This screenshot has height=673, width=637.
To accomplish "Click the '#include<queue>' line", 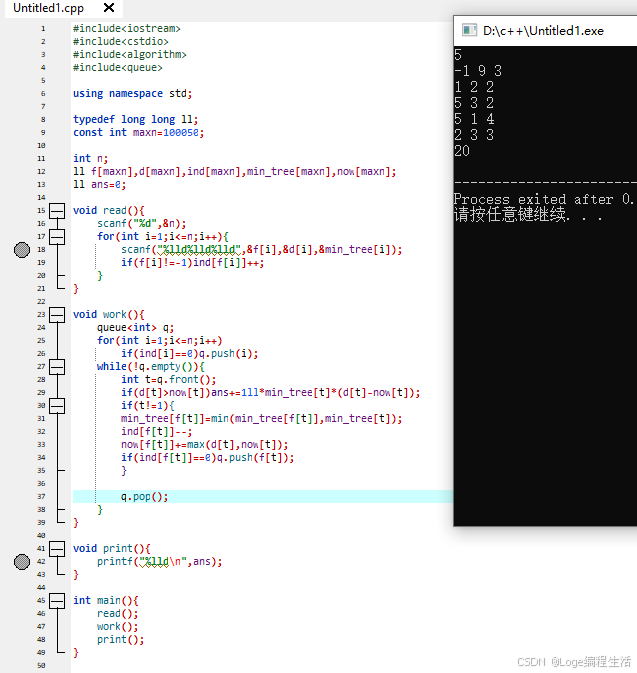I will (x=118, y=67).
